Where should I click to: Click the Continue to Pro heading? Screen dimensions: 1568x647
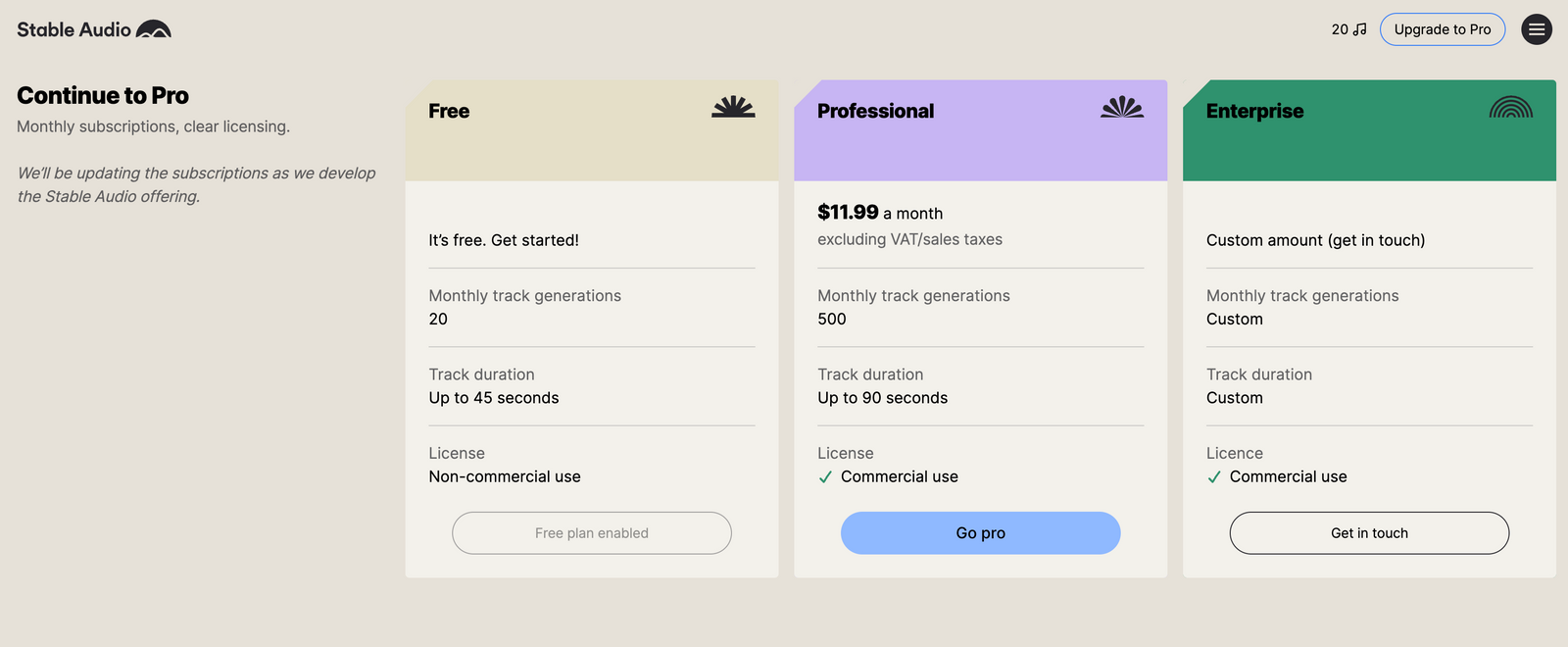click(103, 95)
